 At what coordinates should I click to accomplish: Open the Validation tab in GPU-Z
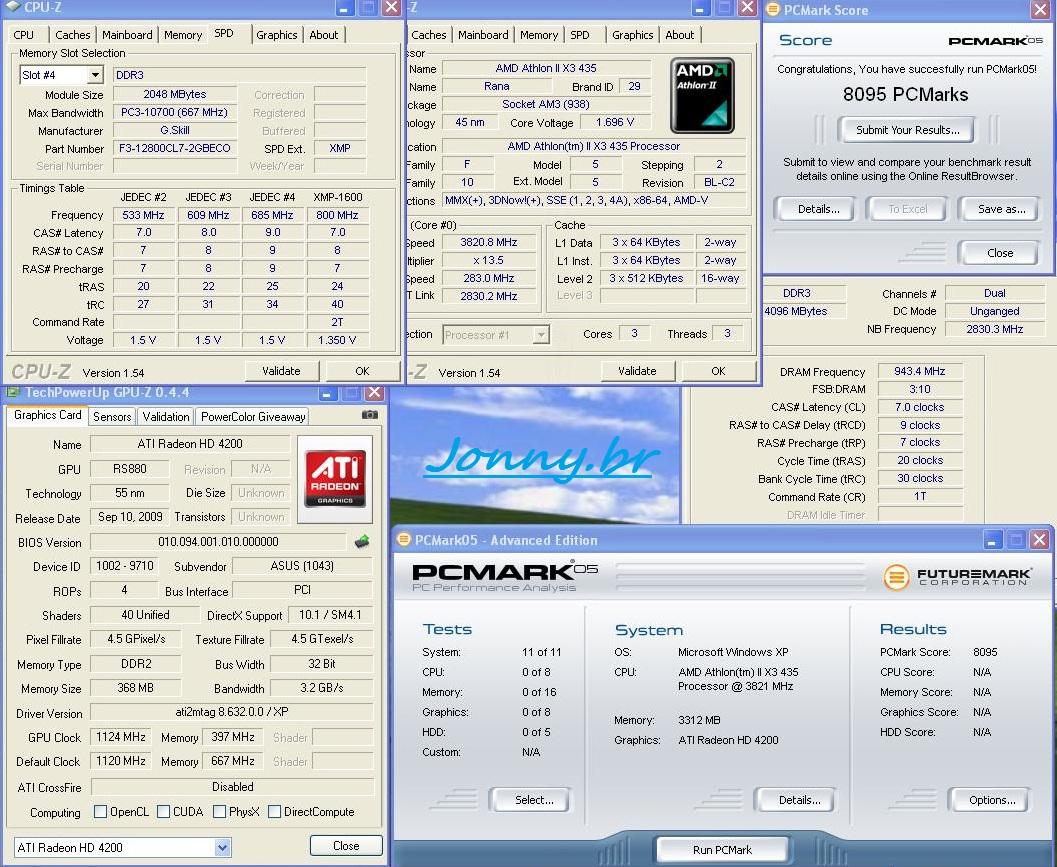166,417
